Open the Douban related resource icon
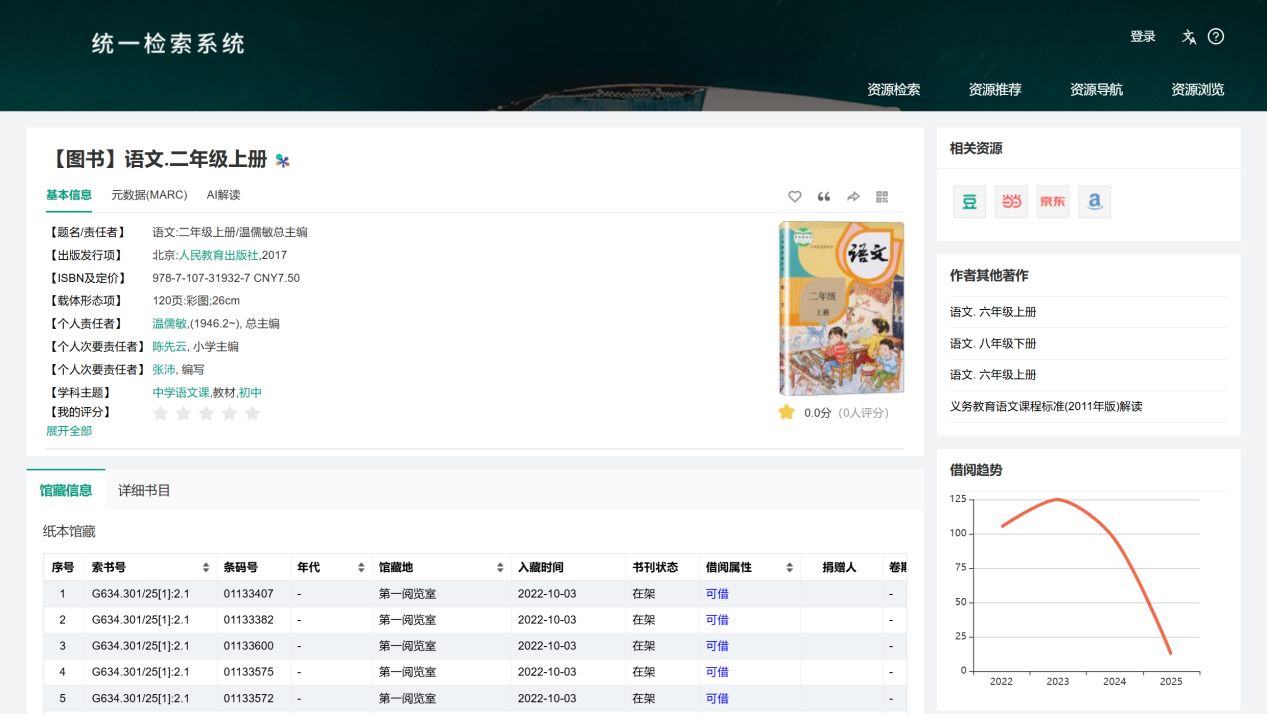 click(x=969, y=202)
